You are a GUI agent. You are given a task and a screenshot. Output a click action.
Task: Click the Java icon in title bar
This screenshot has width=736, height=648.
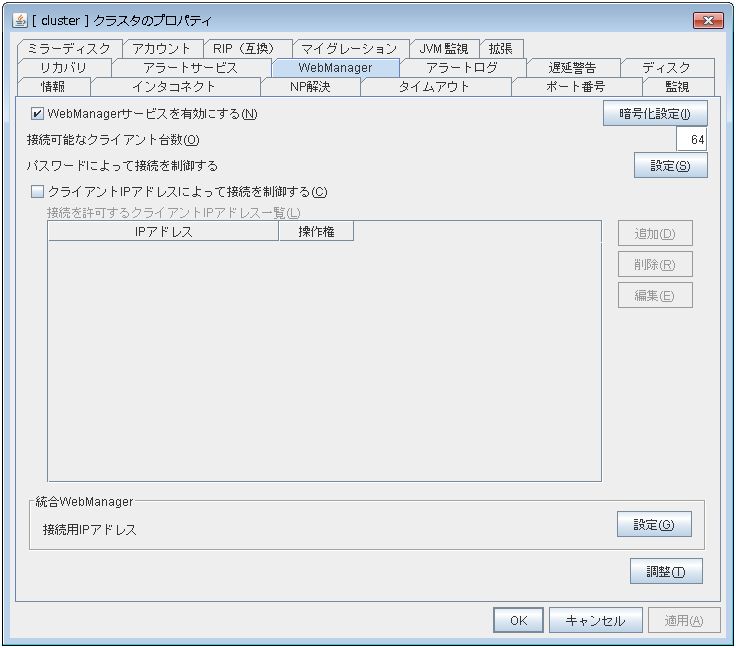19,21
